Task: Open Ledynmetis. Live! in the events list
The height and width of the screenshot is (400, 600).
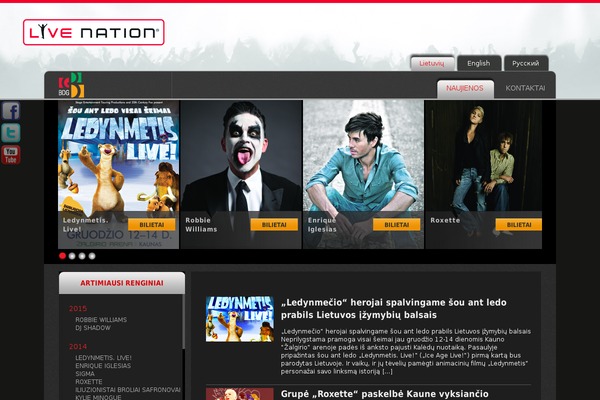Action: click(x=103, y=358)
